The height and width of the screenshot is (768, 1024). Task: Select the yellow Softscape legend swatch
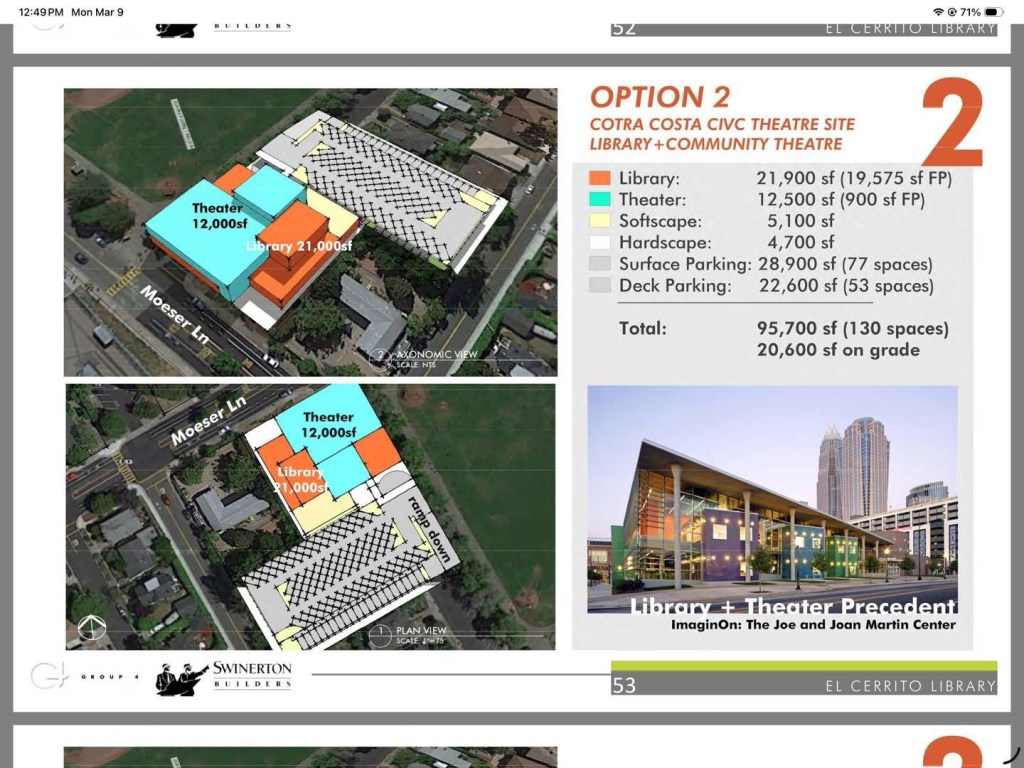[x=600, y=222]
